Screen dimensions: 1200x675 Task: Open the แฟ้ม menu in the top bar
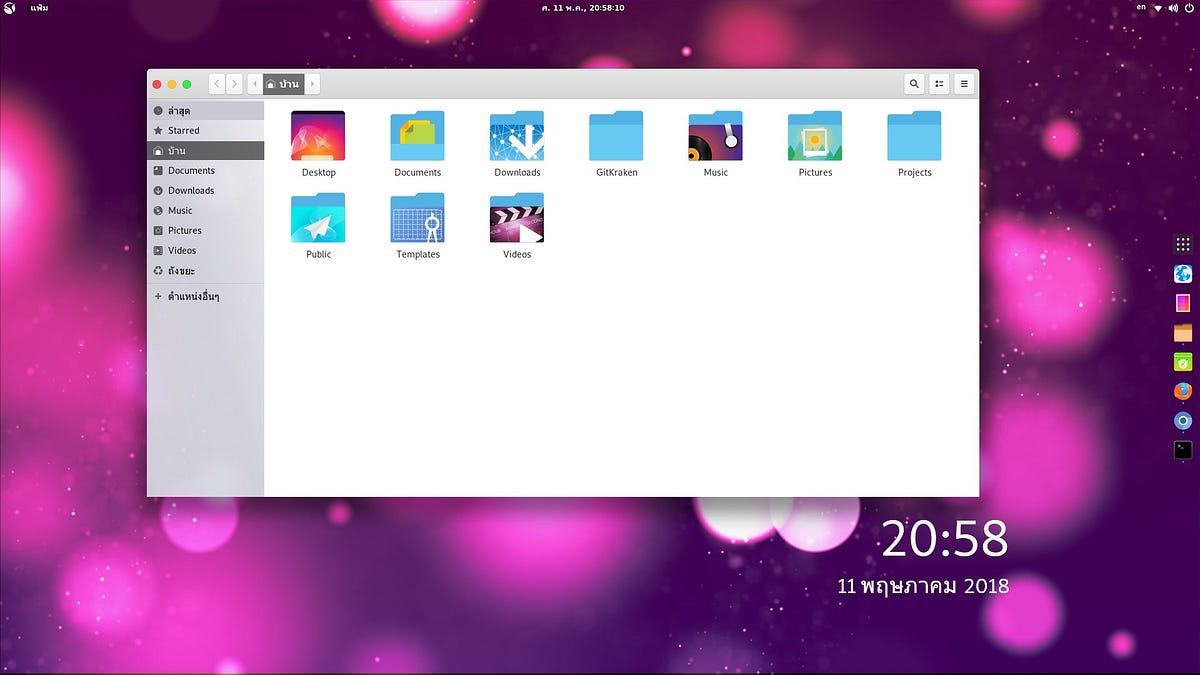click(38, 7)
